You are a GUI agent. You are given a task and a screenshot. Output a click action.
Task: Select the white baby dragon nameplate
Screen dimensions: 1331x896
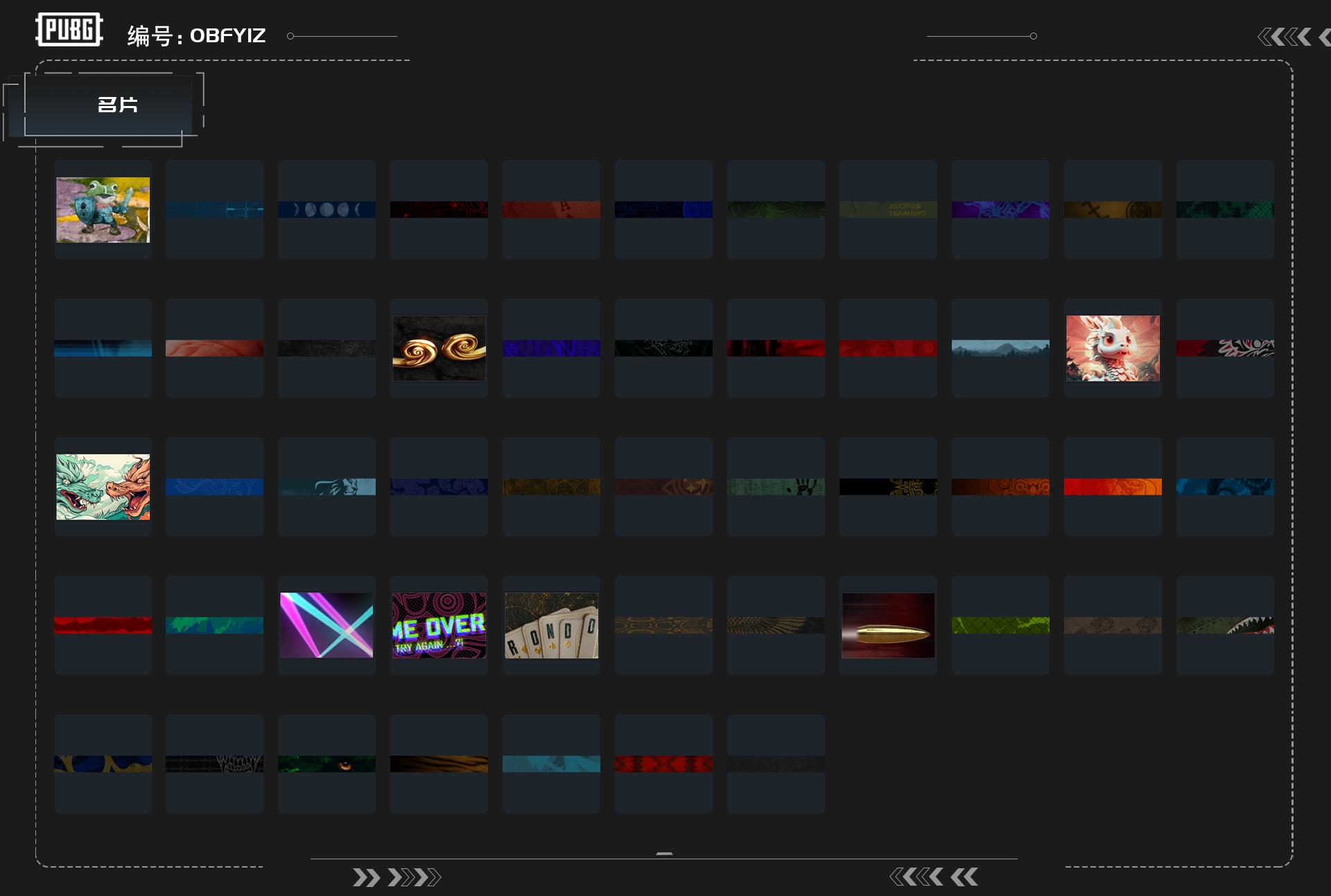(x=1113, y=349)
